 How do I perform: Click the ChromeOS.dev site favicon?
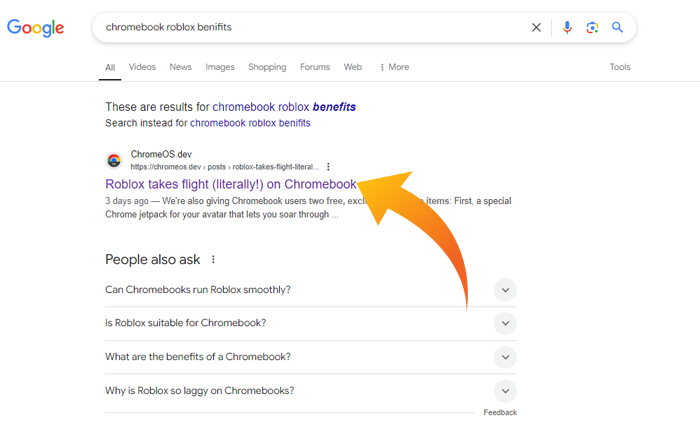pyautogui.click(x=114, y=160)
